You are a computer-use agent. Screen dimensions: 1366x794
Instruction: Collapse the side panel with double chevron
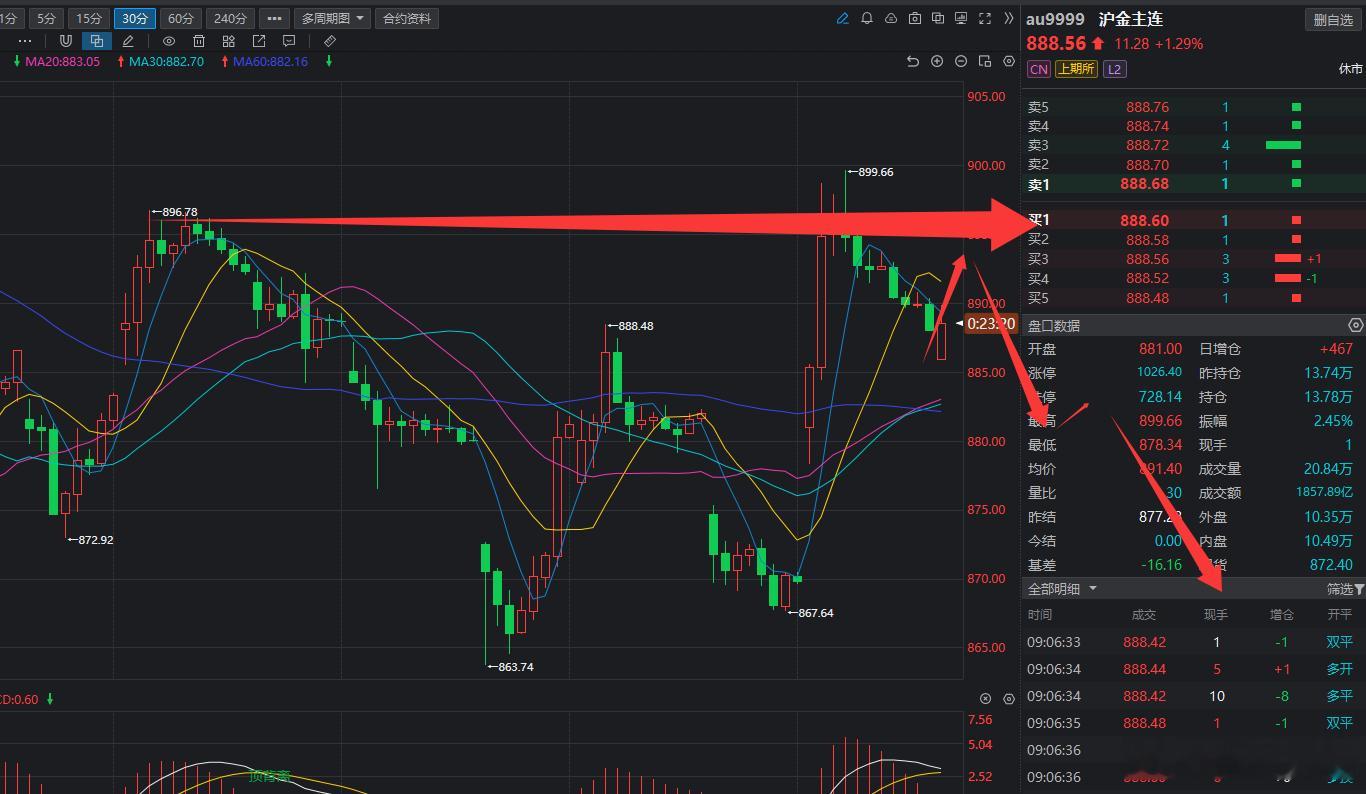point(1007,18)
